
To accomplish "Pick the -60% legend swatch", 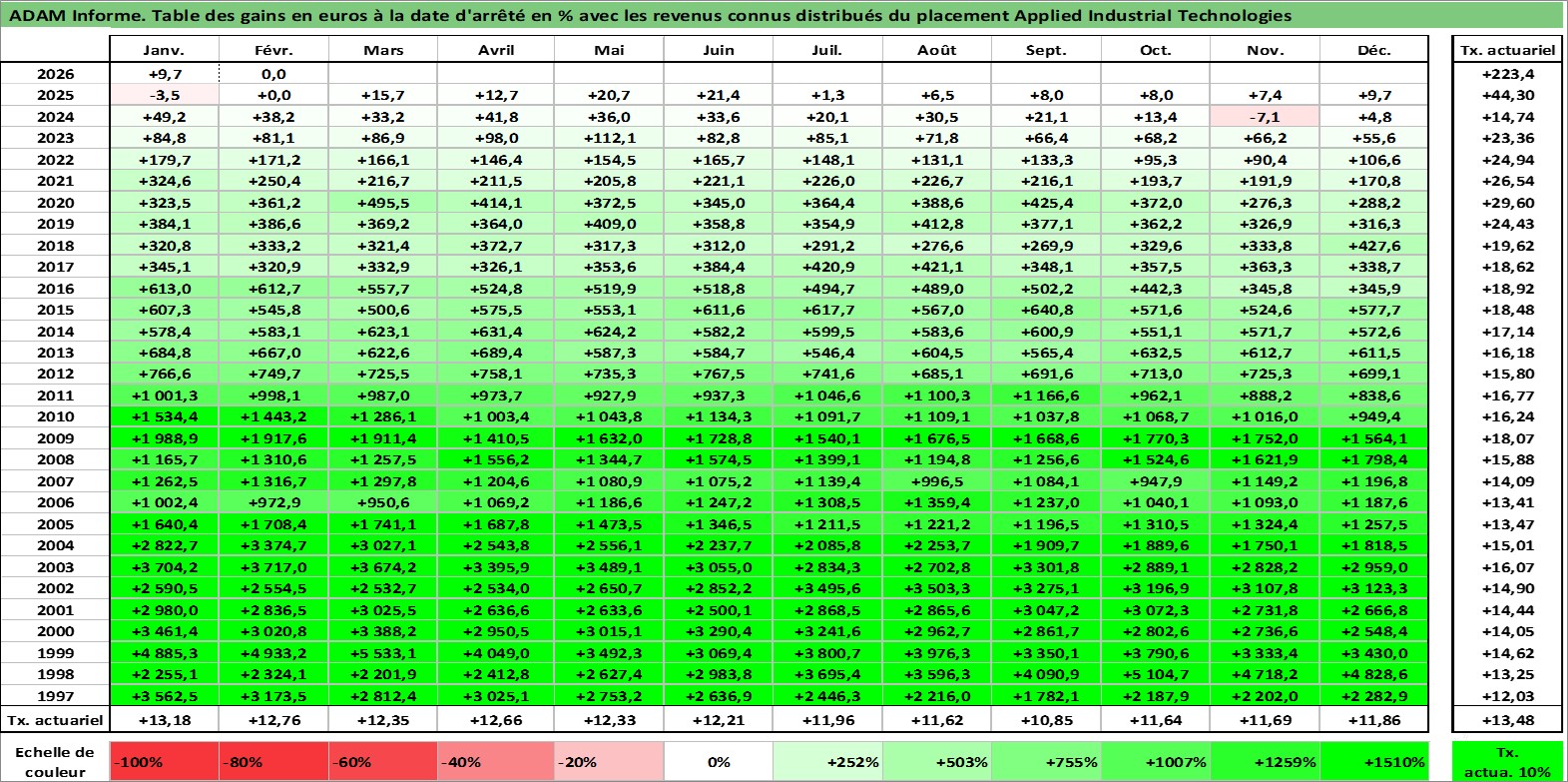I will coord(383,761).
